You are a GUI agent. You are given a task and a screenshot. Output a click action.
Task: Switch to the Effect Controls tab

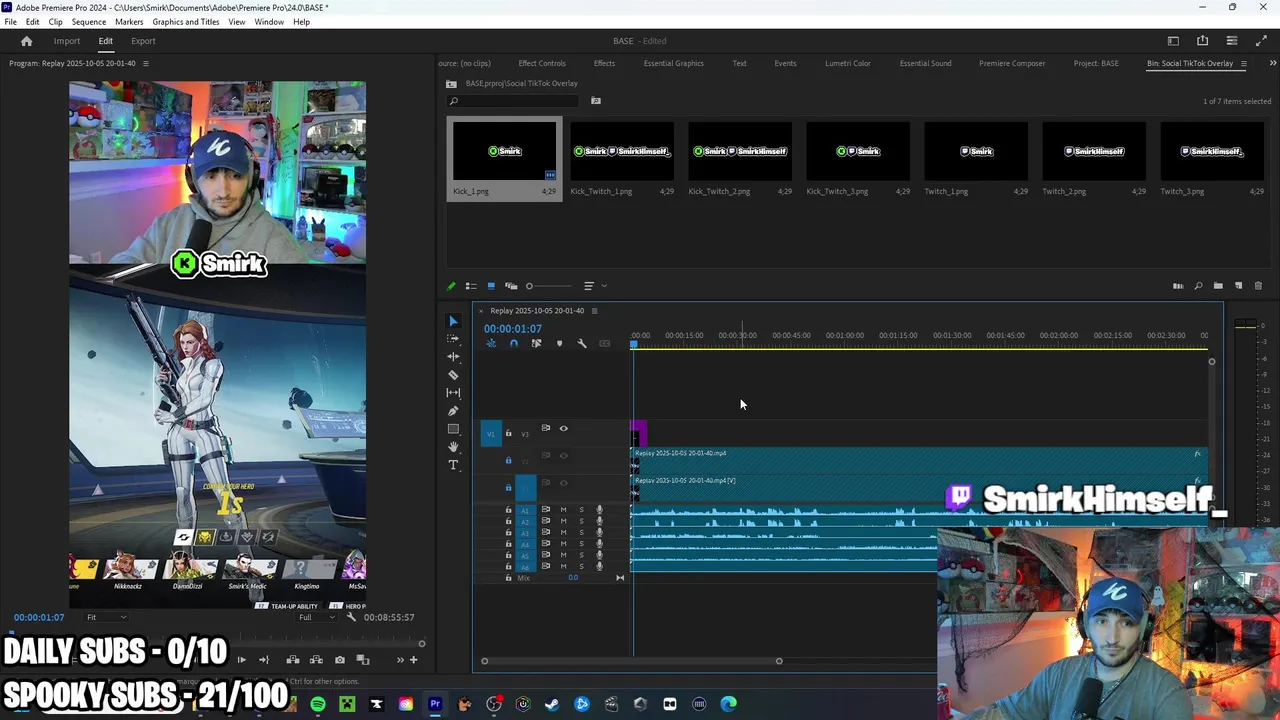point(542,64)
